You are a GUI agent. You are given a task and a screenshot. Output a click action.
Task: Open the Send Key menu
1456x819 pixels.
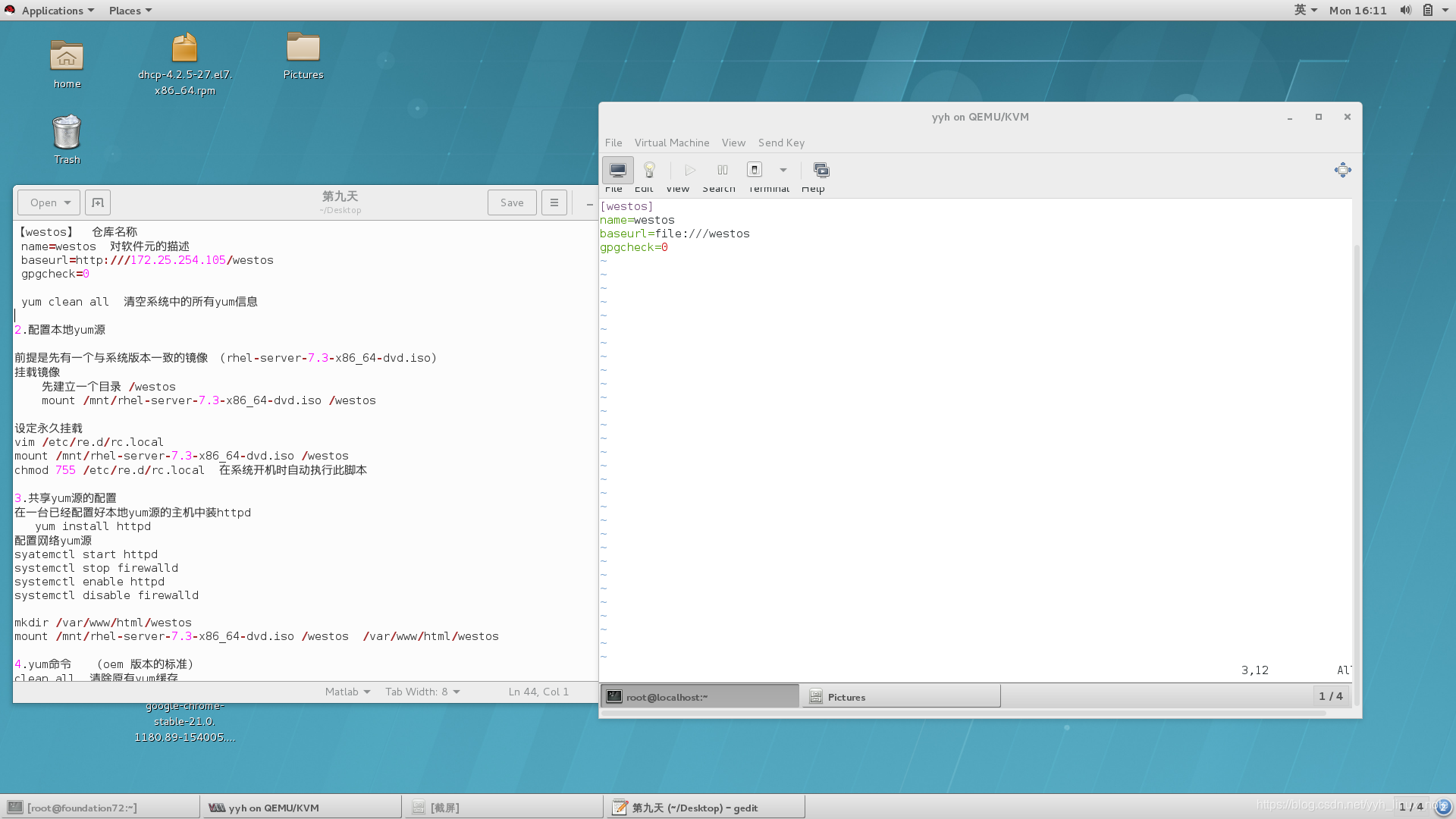pos(781,143)
